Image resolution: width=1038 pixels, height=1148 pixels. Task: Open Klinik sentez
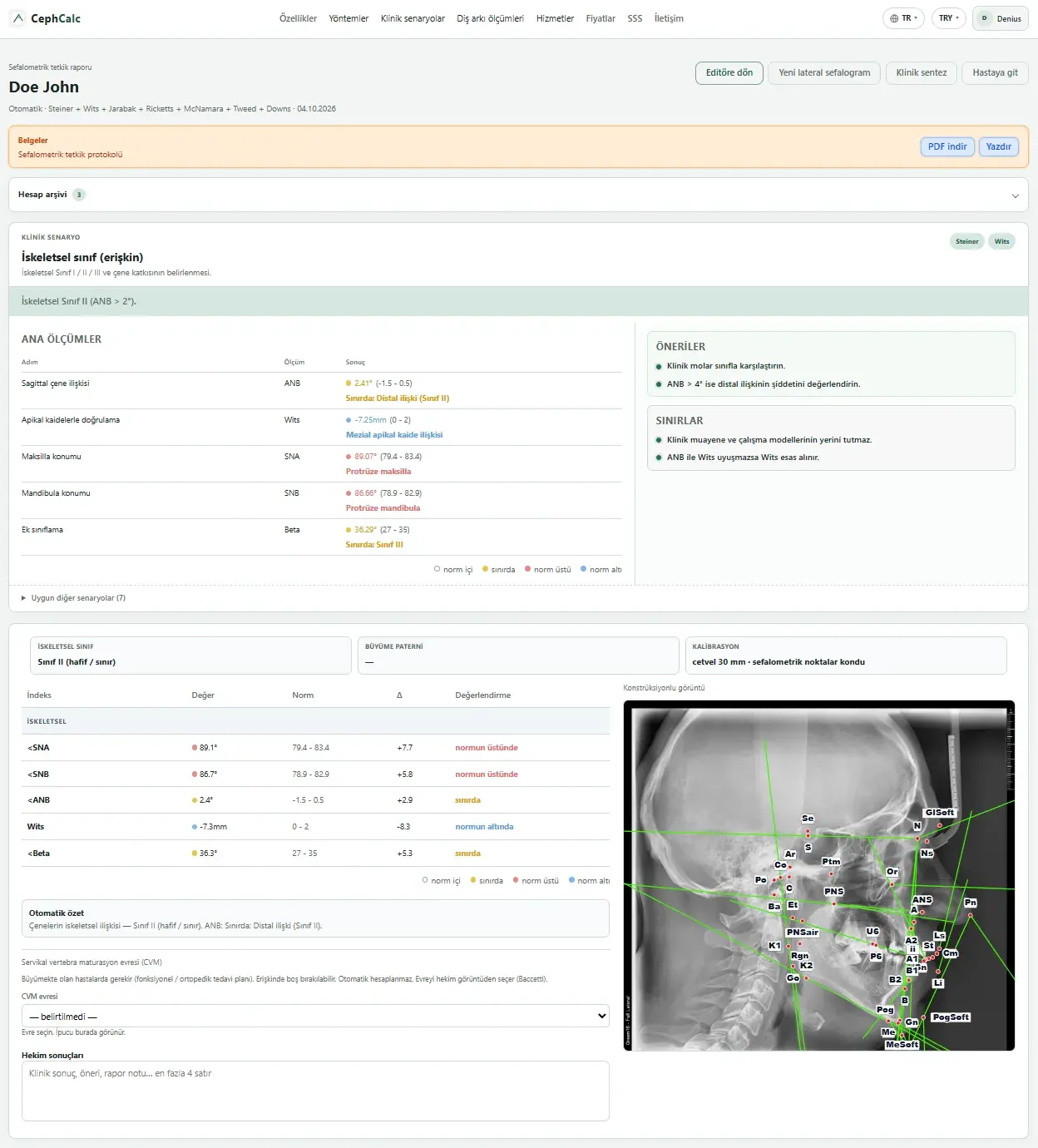pos(922,73)
